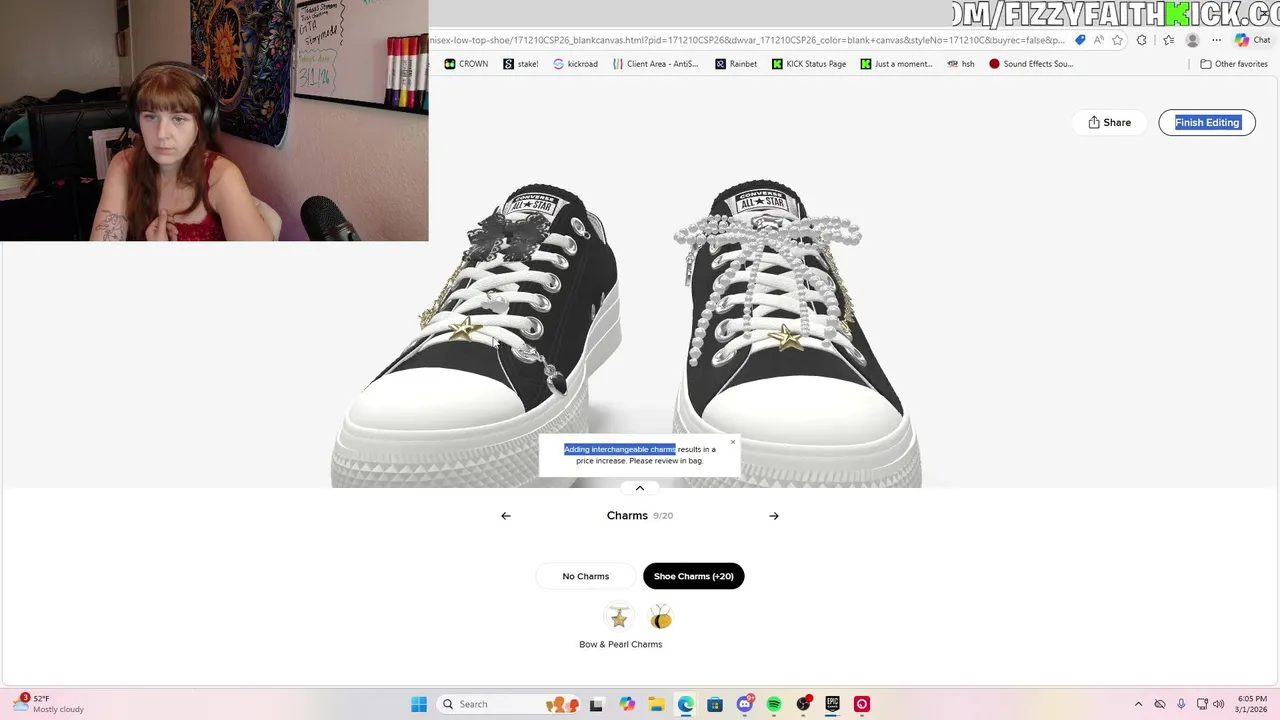Choose the bee charm swatch
1280x720 pixels.
click(x=660, y=617)
